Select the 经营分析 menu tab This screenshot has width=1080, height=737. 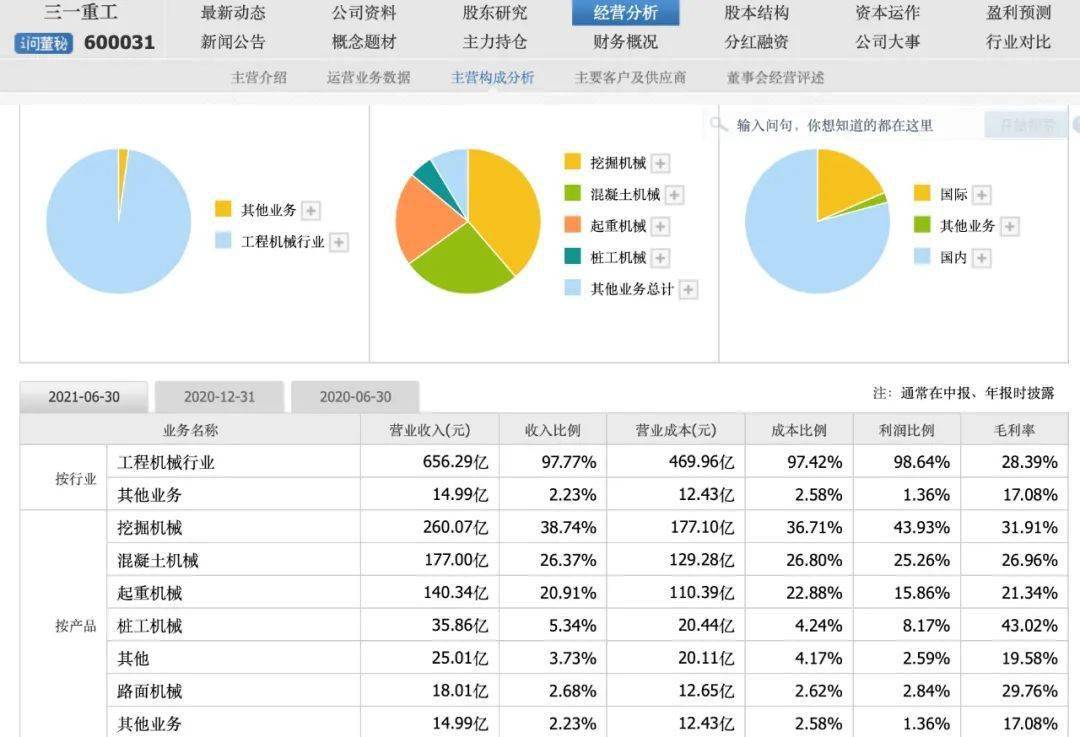625,12
